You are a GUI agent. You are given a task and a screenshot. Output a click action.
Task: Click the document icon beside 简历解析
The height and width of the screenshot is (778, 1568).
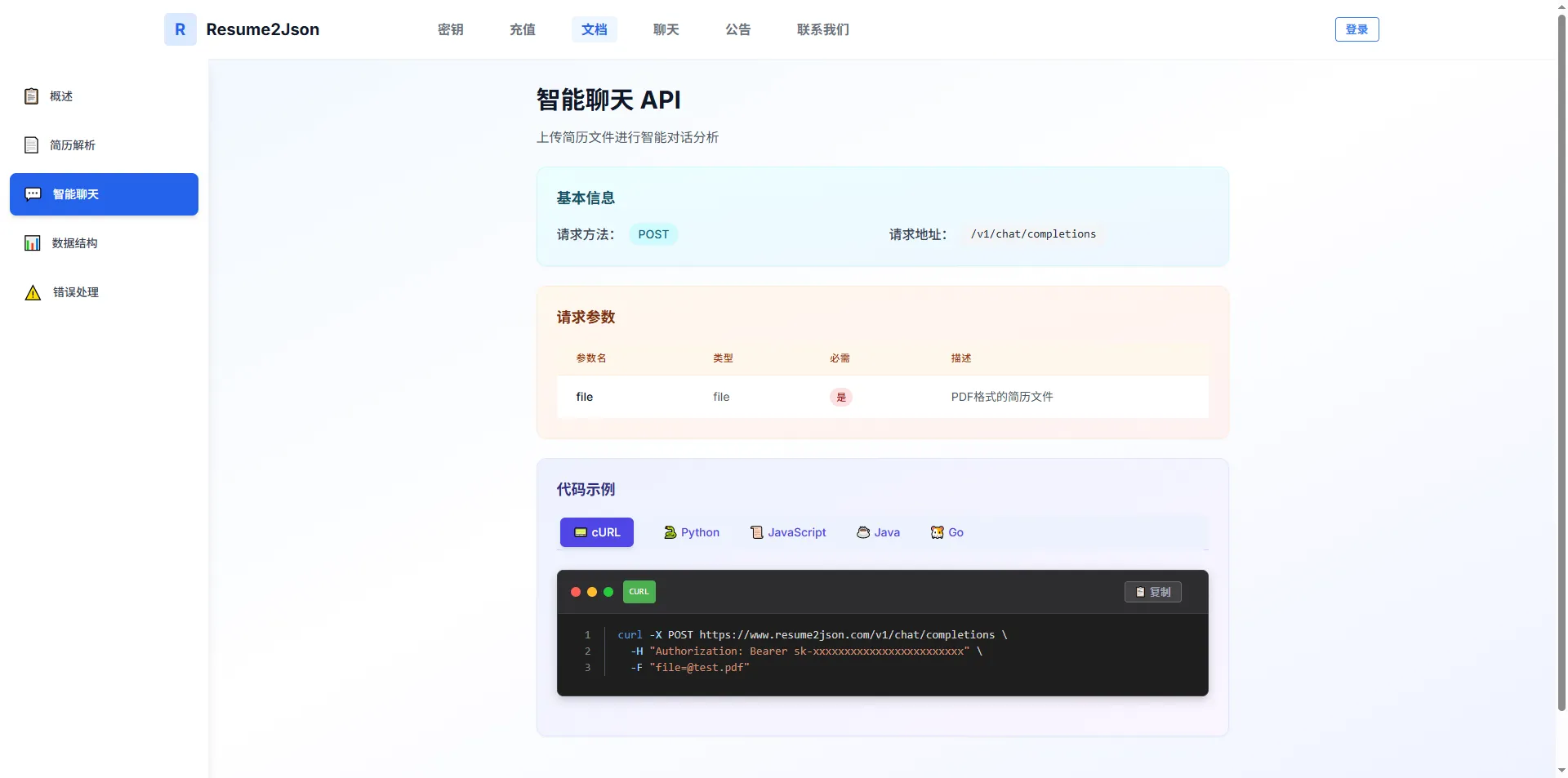point(32,145)
